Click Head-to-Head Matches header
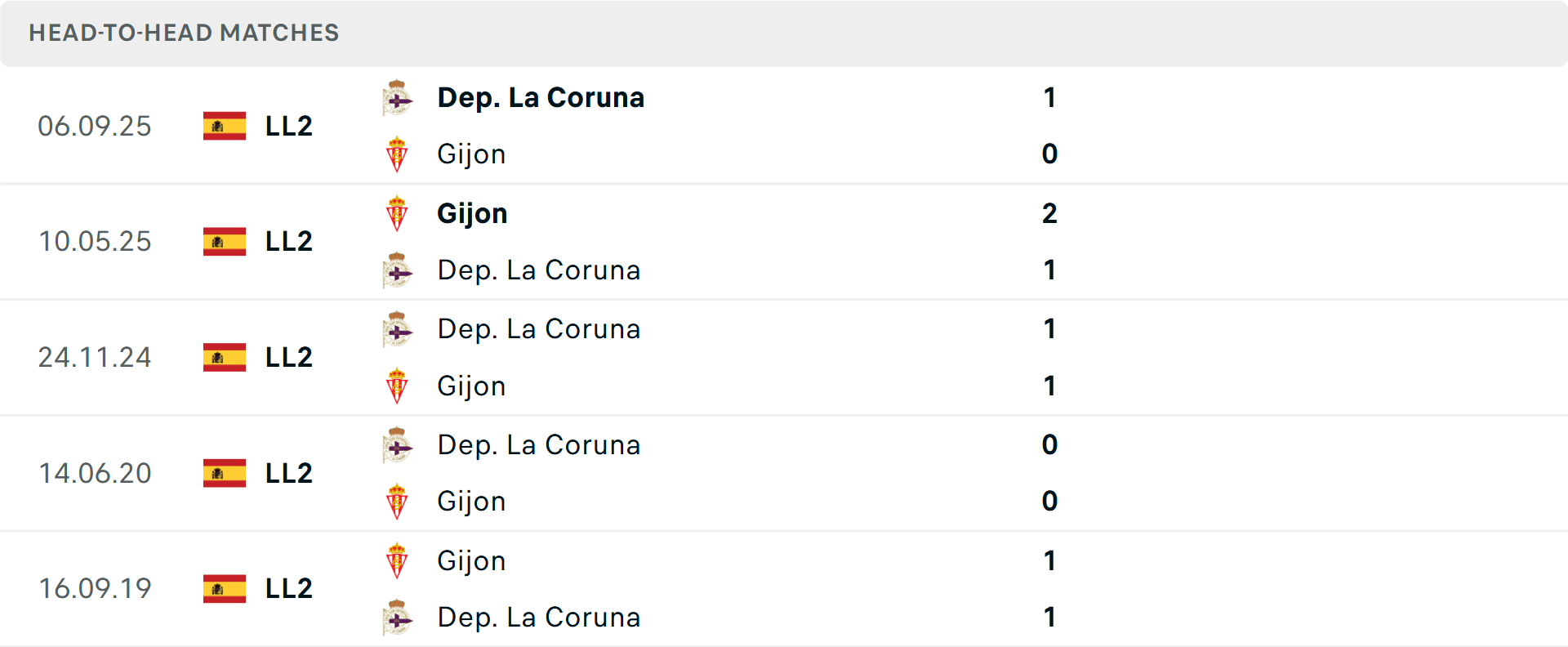 (x=184, y=33)
